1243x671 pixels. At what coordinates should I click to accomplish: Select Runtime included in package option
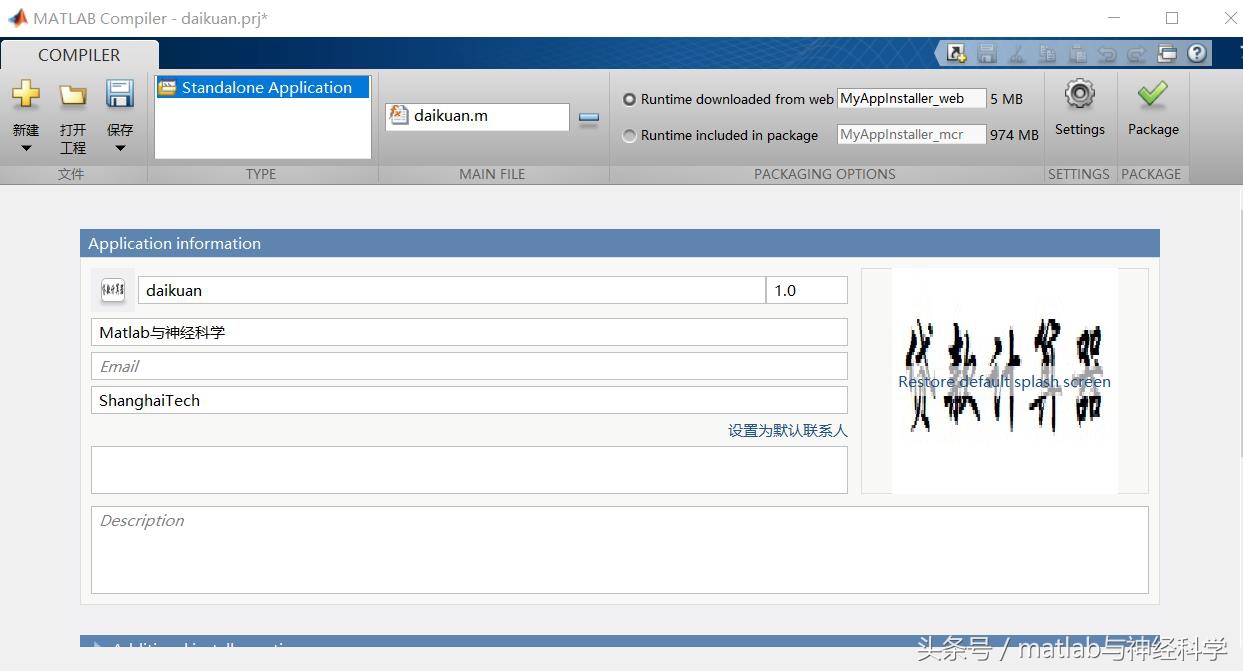tap(628, 135)
